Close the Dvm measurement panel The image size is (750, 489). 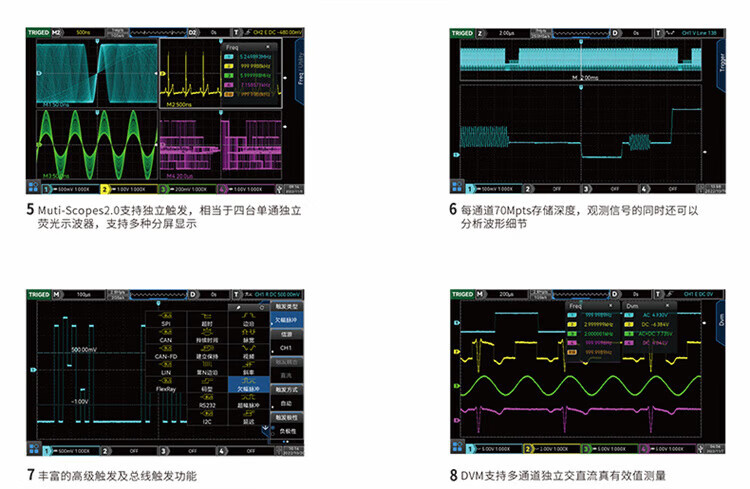pyautogui.click(x=668, y=306)
